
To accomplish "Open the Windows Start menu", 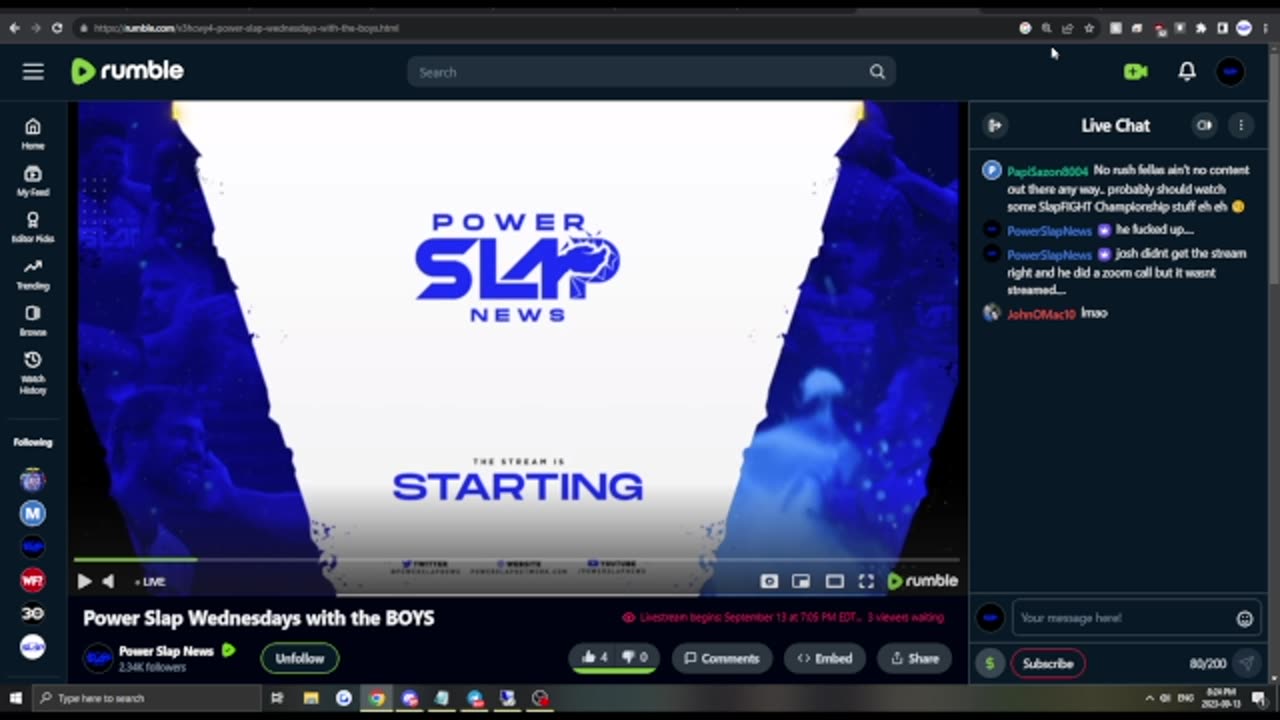I will pos(15,698).
